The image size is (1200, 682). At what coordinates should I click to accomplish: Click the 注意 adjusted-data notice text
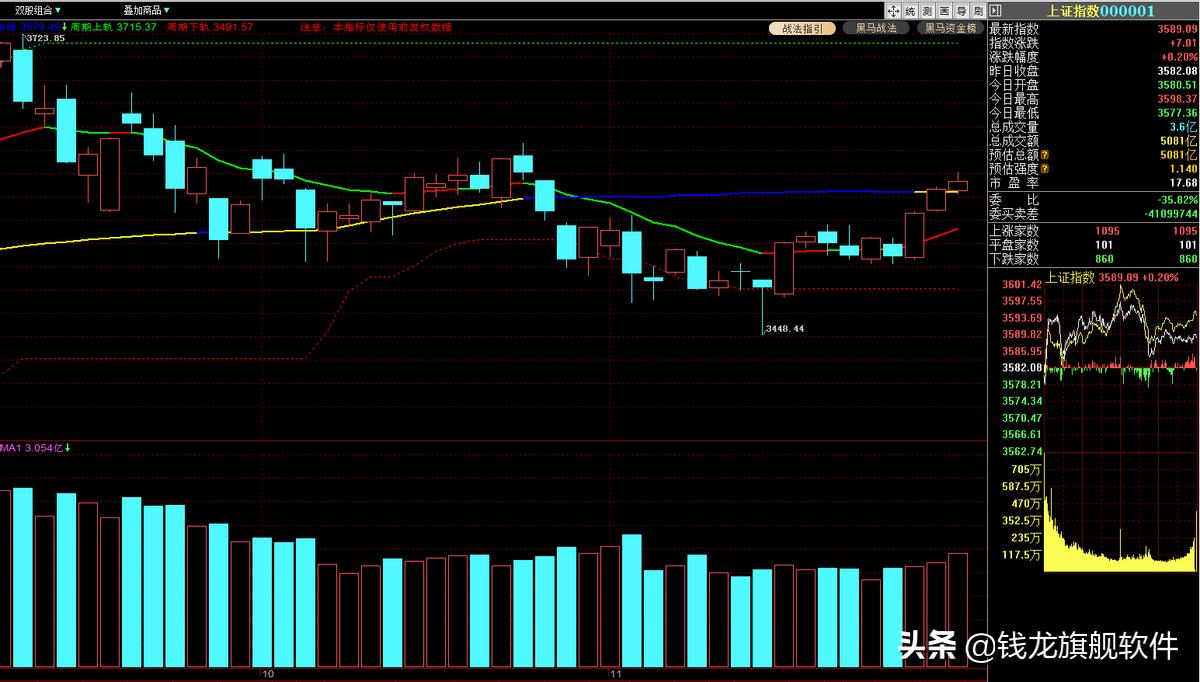[375, 26]
